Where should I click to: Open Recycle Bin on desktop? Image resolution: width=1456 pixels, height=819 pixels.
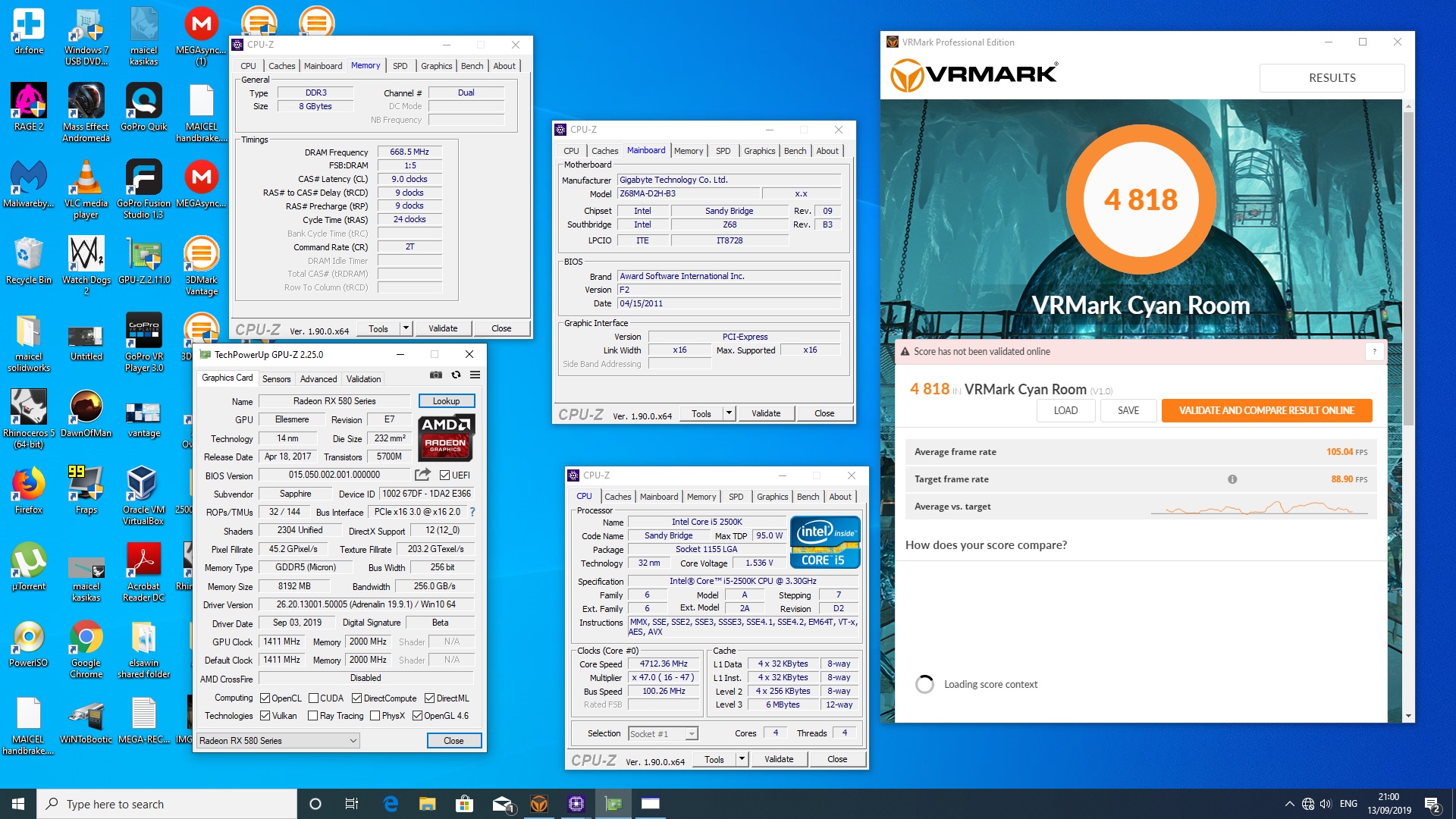28,261
